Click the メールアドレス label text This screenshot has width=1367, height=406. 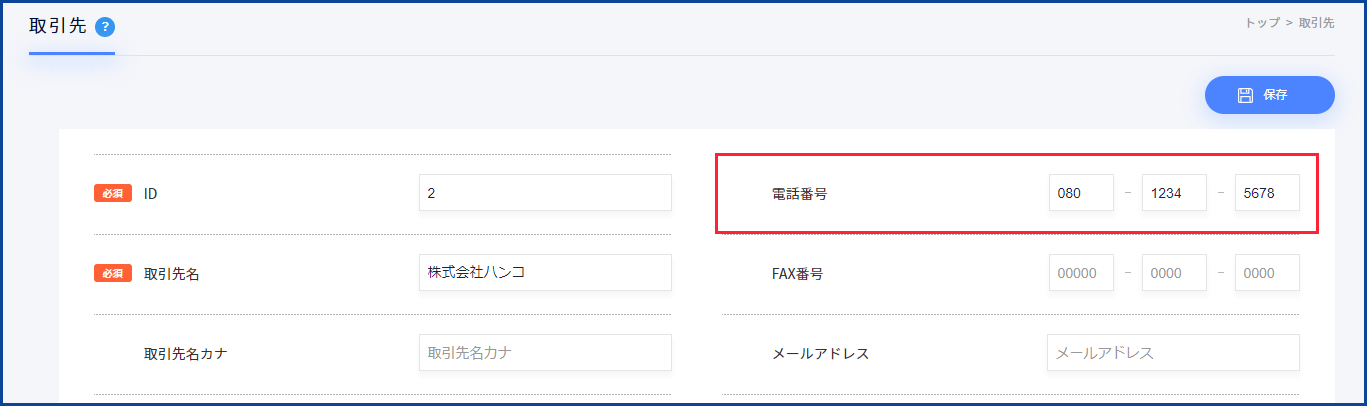point(820,353)
